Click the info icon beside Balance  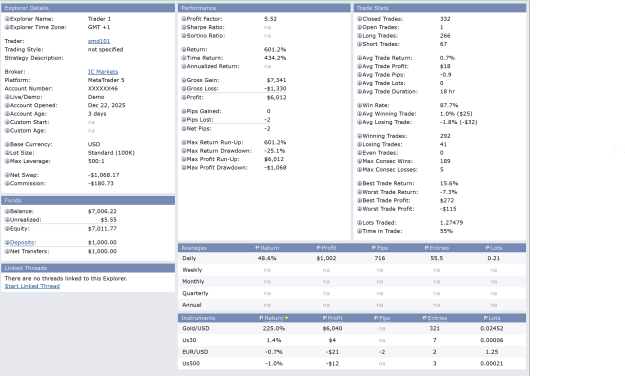click(7, 211)
